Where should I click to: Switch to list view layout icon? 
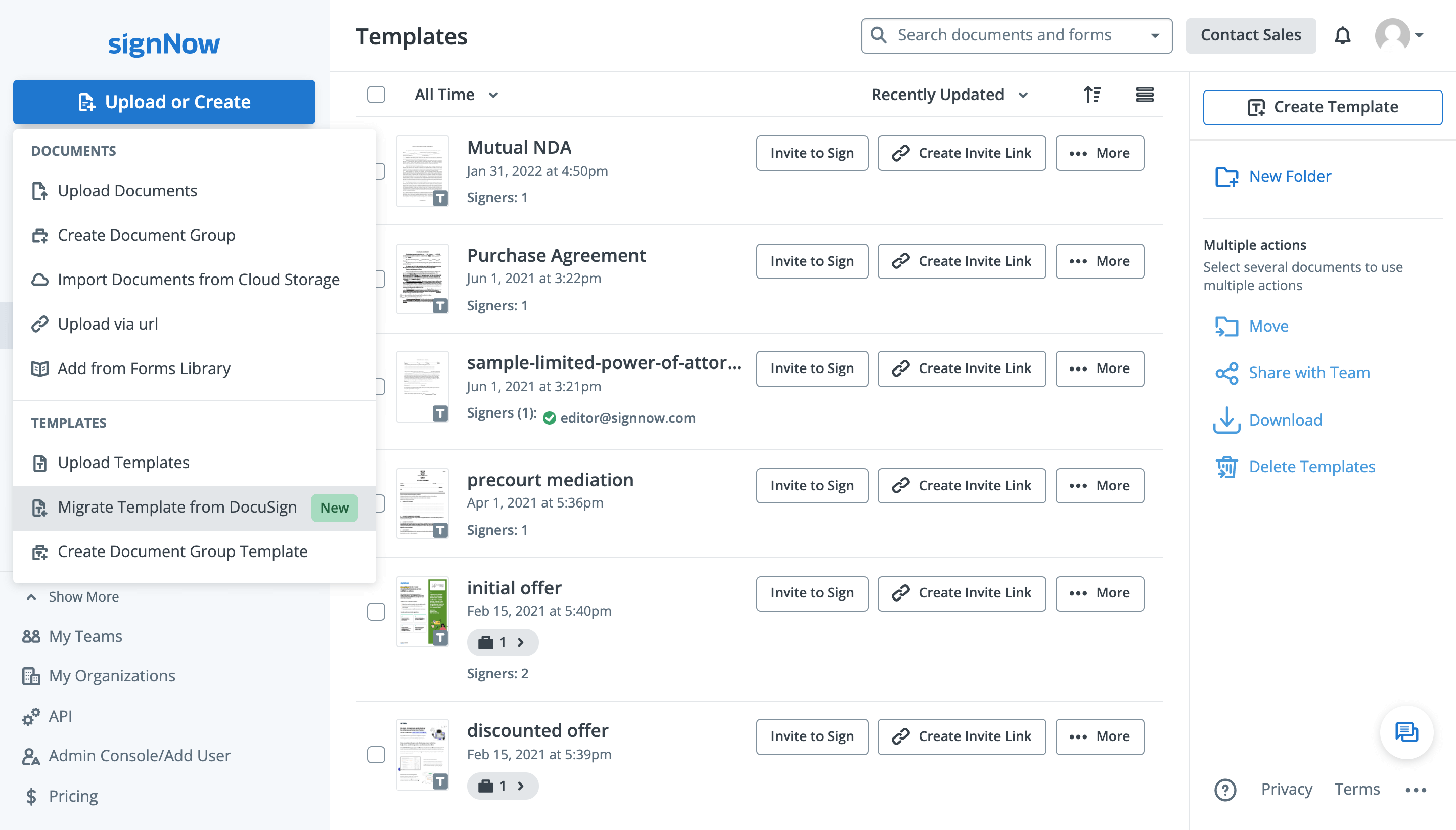tap(1144, 95)
